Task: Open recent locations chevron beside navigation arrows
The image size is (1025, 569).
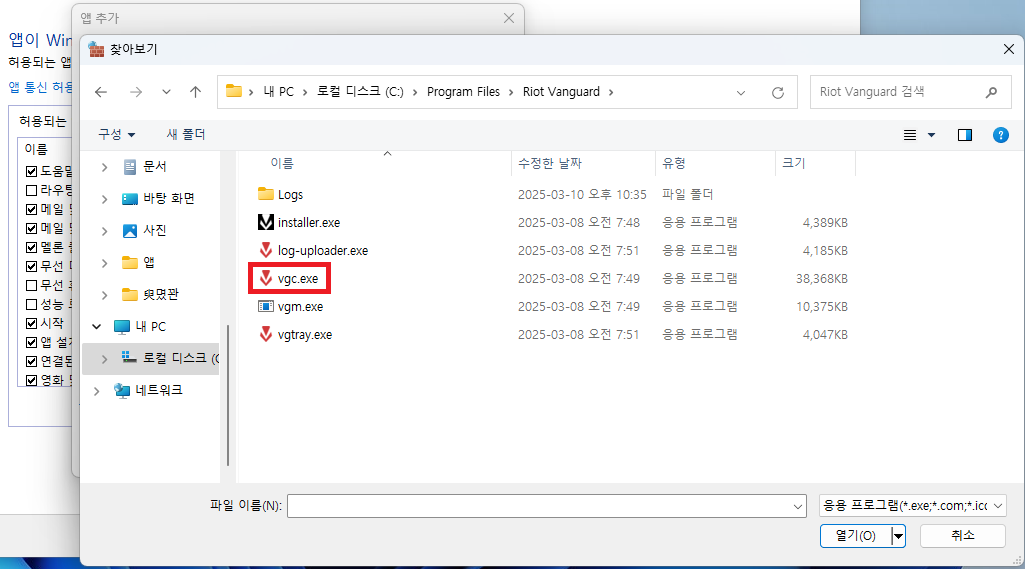Action: click(x=166, y=92)
